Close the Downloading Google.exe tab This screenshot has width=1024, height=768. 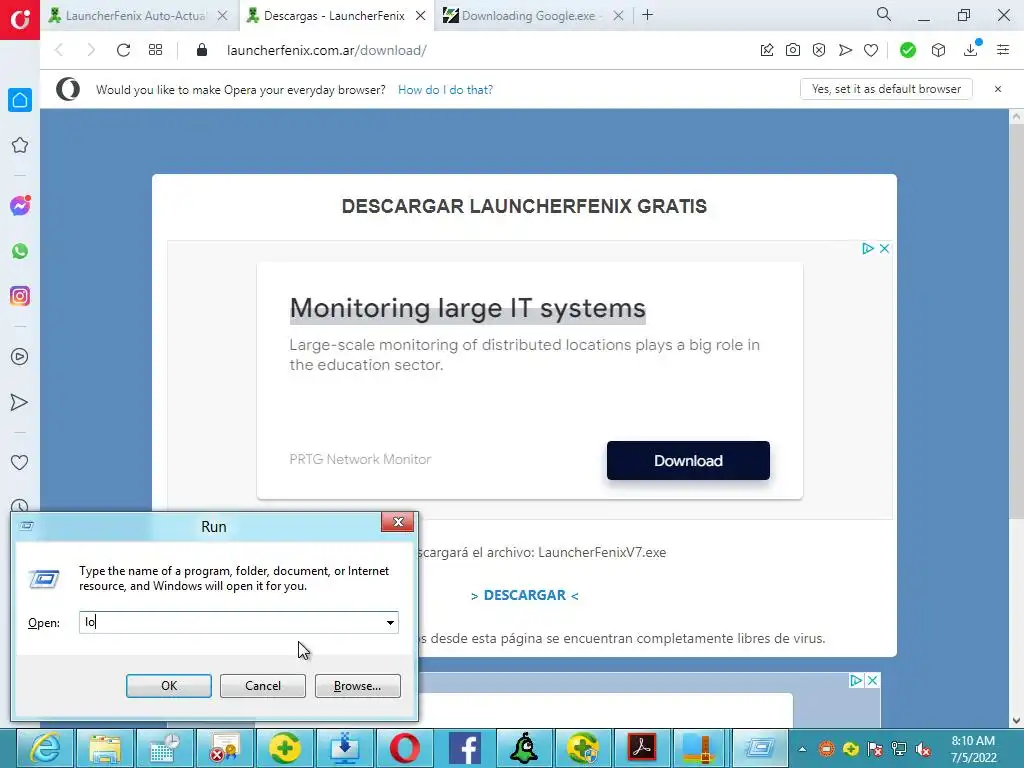(x=618, y=16)
